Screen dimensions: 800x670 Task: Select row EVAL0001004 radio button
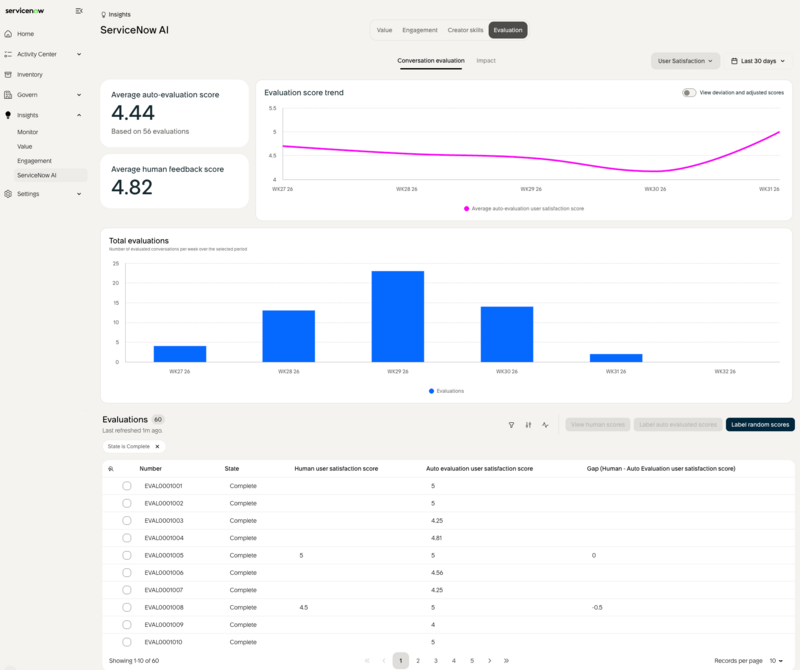pyautogui.click(x=127, y=538)
